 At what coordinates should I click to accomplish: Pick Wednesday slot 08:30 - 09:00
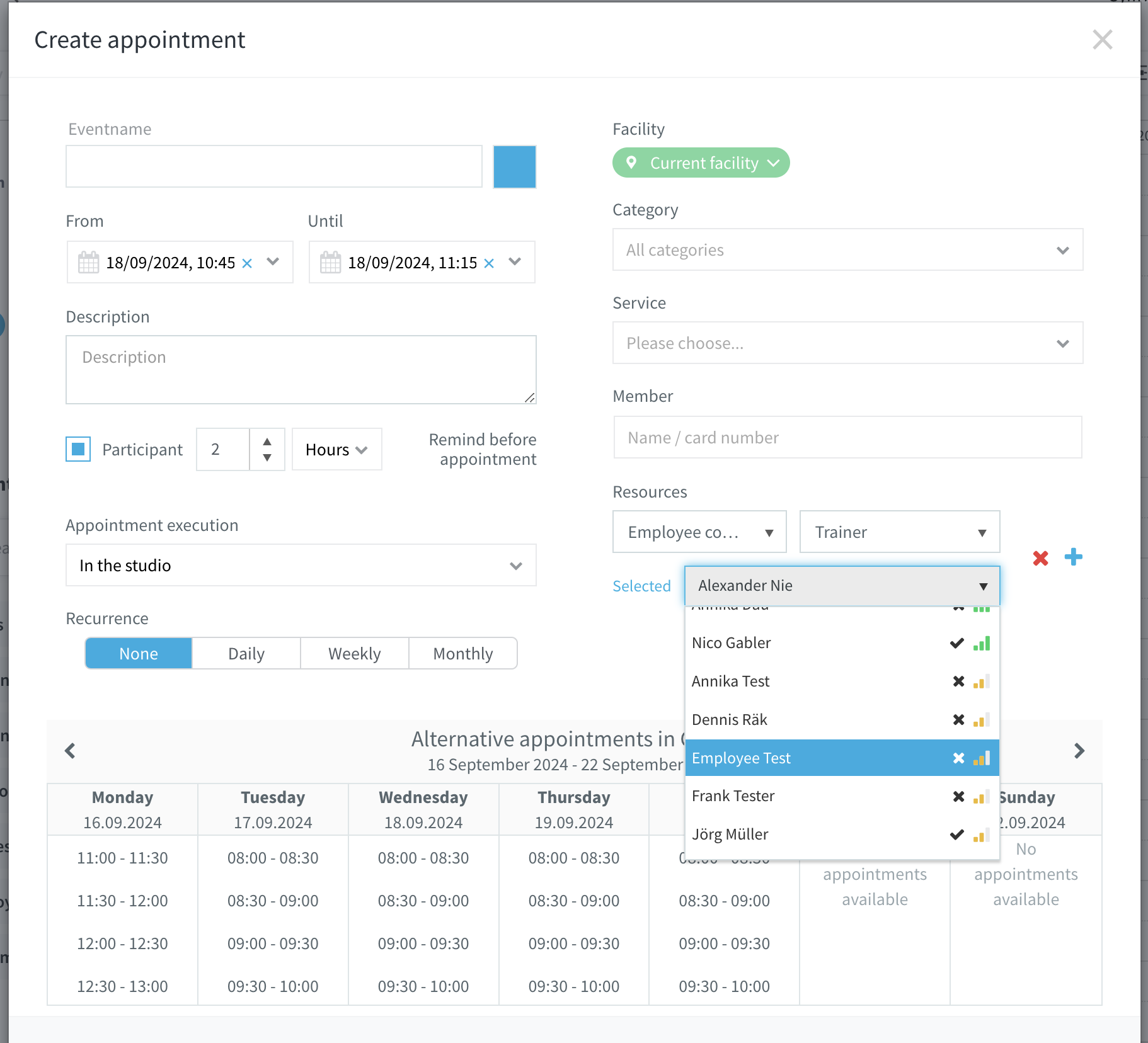(423, 901)
